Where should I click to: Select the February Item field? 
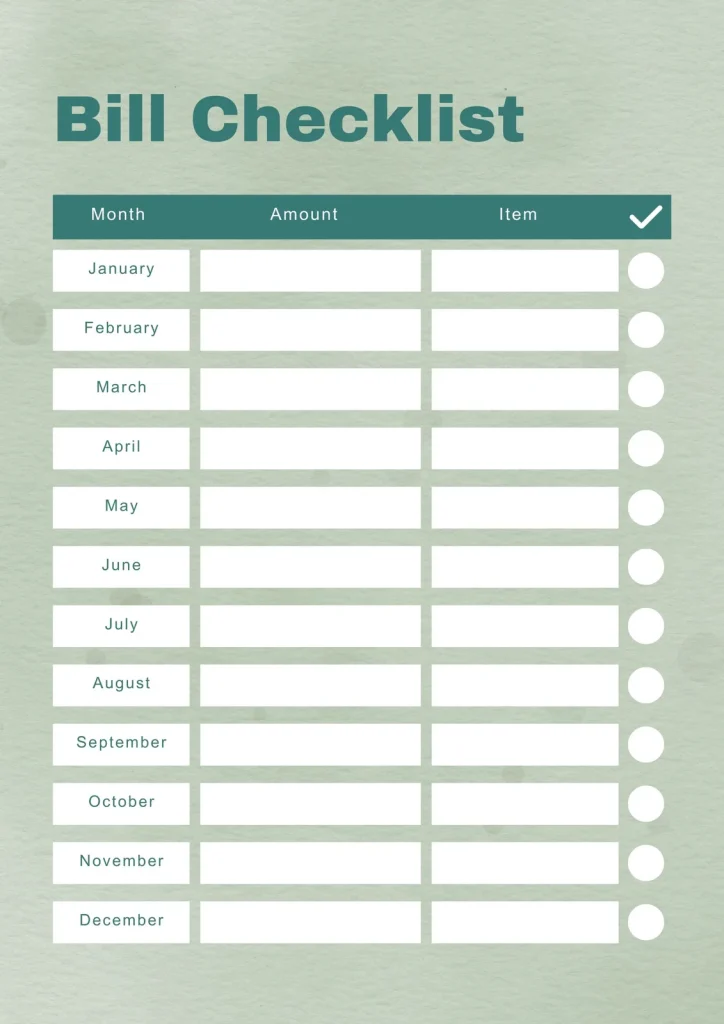coord(524,330)
